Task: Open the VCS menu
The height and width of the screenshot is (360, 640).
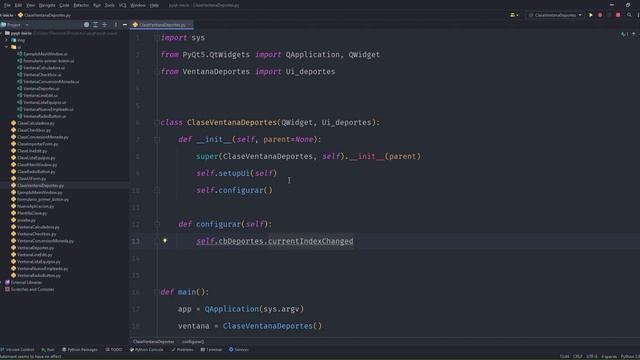Action: (122, 5)
